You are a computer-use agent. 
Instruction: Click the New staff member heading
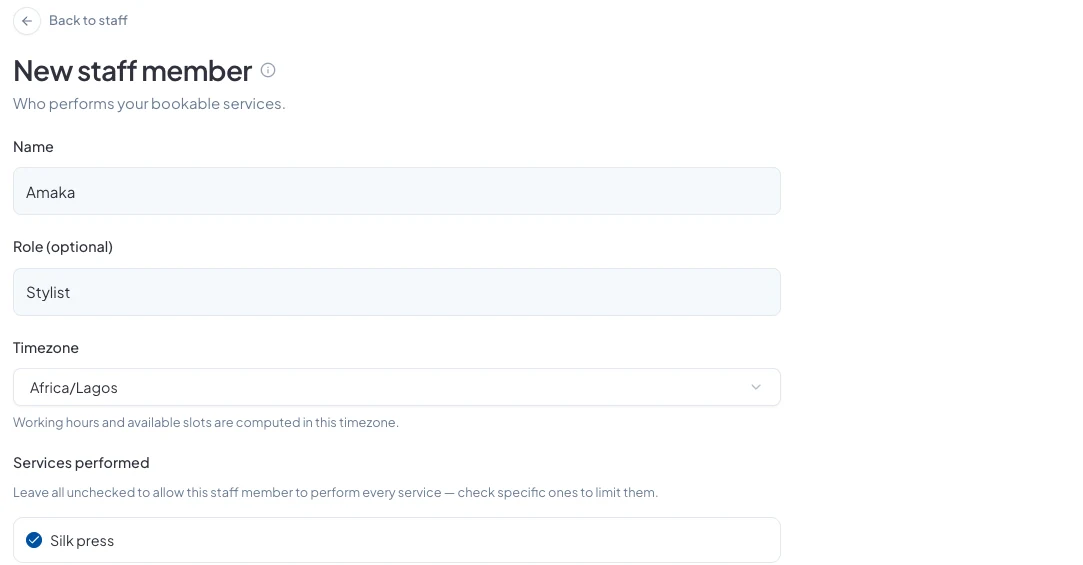coord(133,71)
